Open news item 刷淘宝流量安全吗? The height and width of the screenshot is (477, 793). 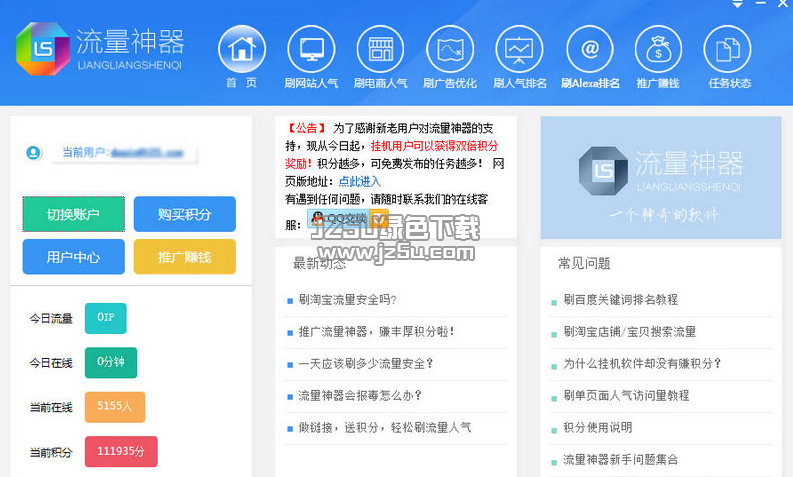tap(347, 299)
